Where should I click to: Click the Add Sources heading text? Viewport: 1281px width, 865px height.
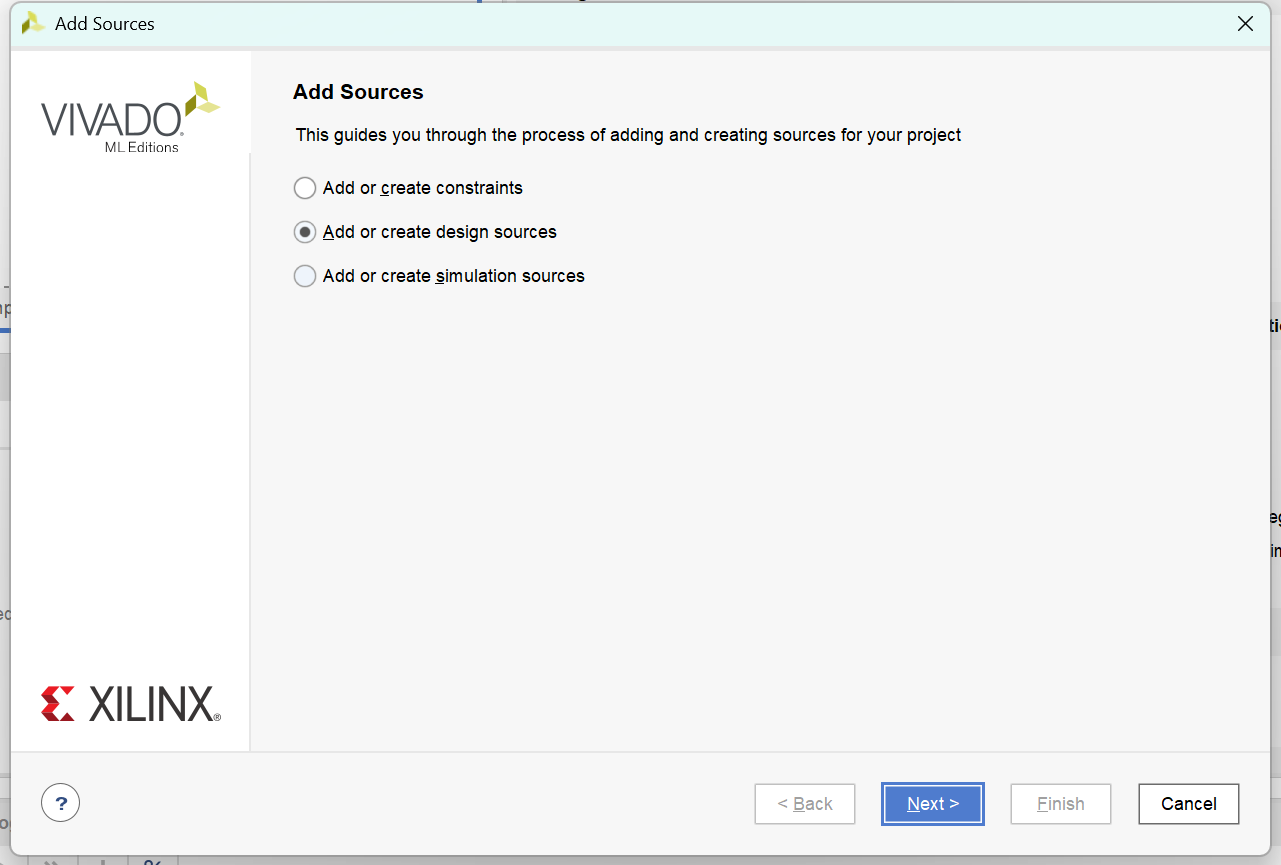point(358,92)
